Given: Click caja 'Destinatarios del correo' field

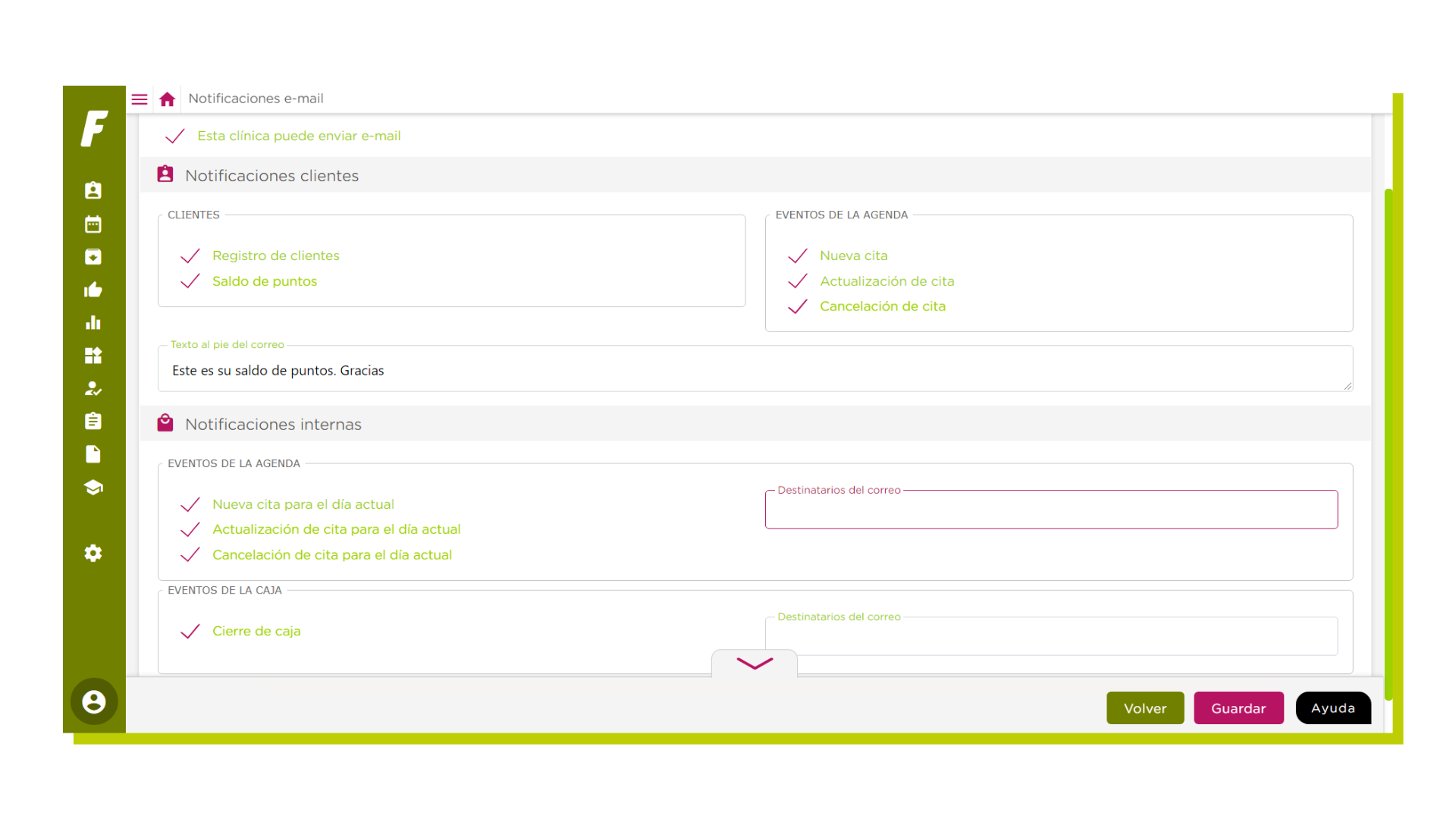Looking at the screenshot, I should [x=1051, y=636].
